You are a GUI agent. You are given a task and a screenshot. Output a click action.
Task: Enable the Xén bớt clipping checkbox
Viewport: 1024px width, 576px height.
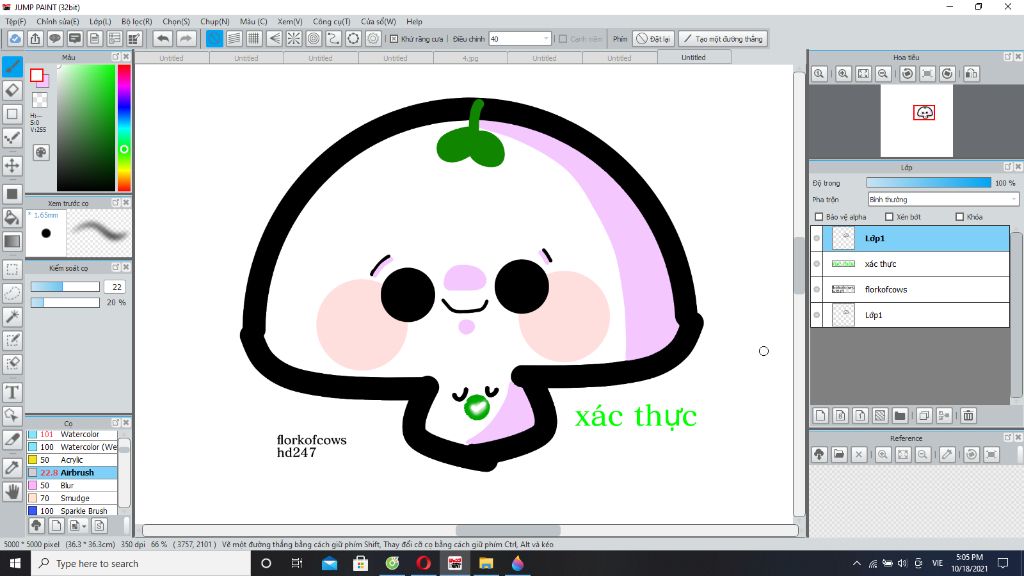[889, 217]
